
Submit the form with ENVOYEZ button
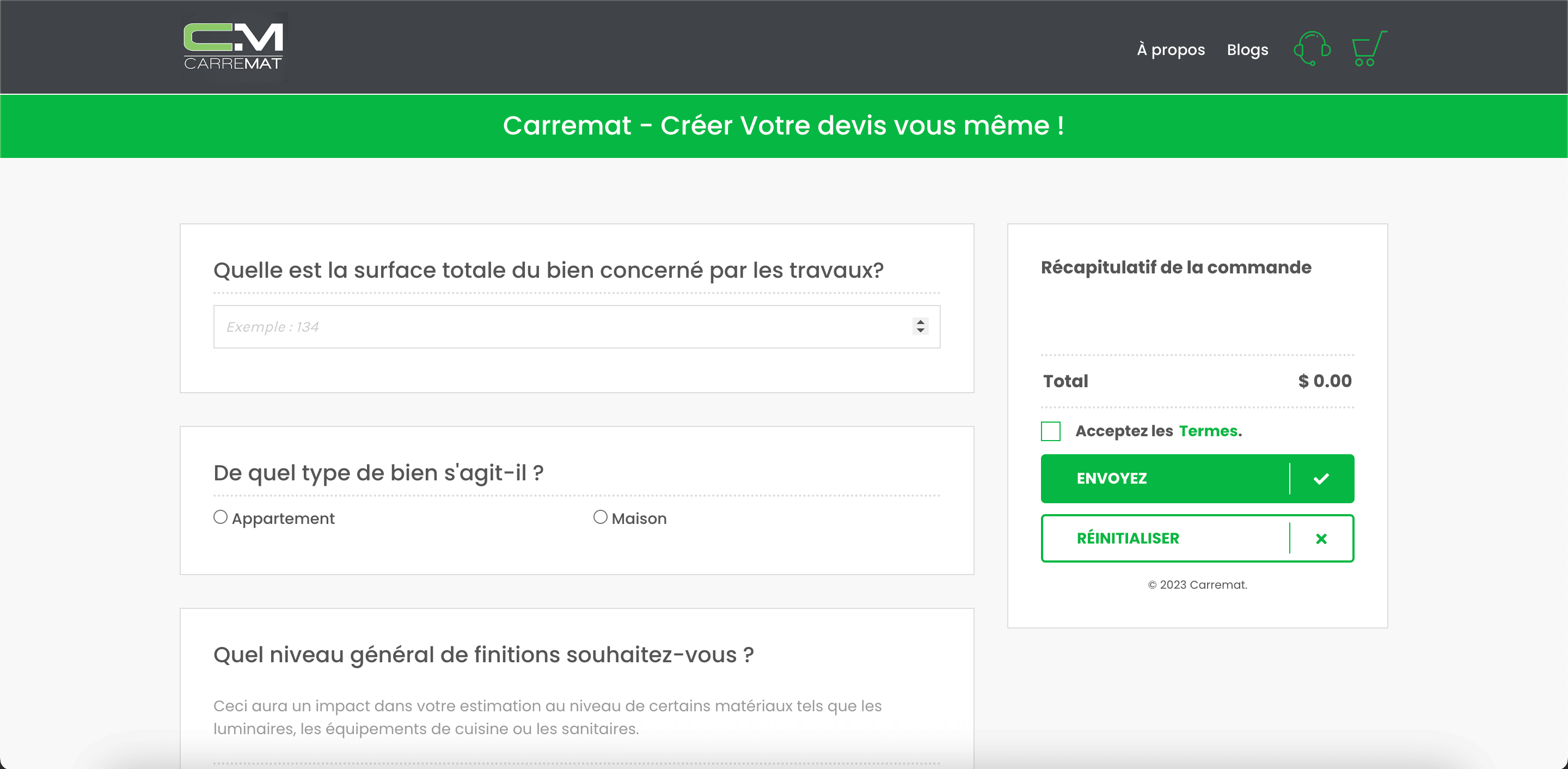(x=1197, y=479)
